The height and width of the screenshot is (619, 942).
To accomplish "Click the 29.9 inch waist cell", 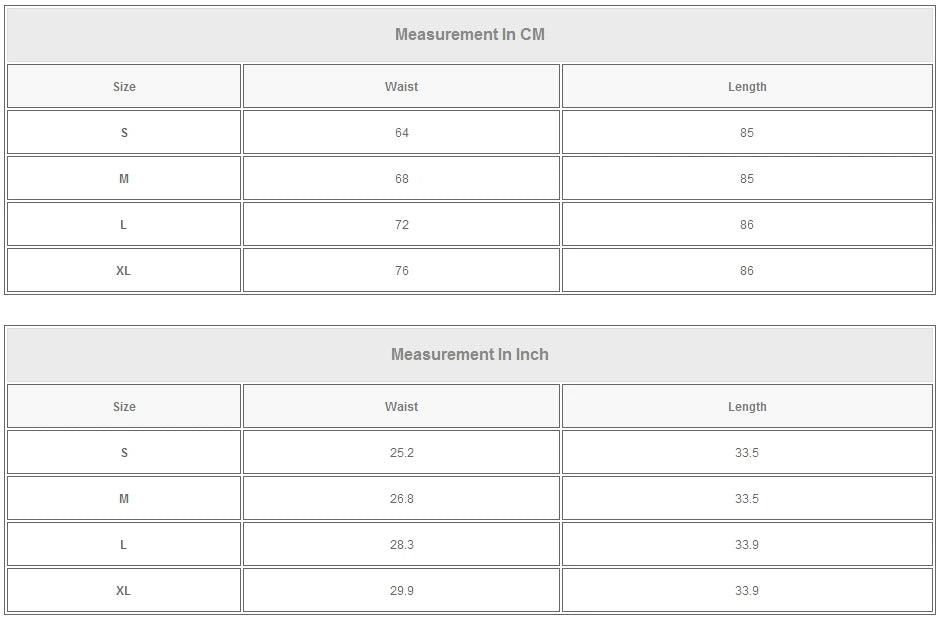I will (401, 591).
